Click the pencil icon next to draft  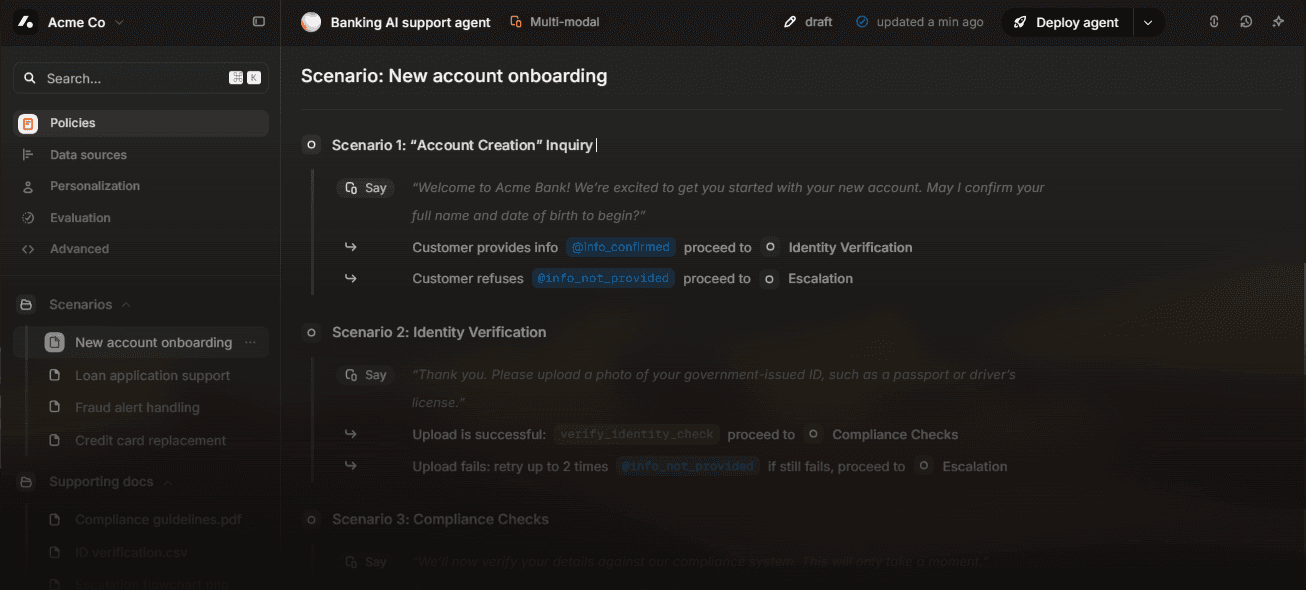789,20
